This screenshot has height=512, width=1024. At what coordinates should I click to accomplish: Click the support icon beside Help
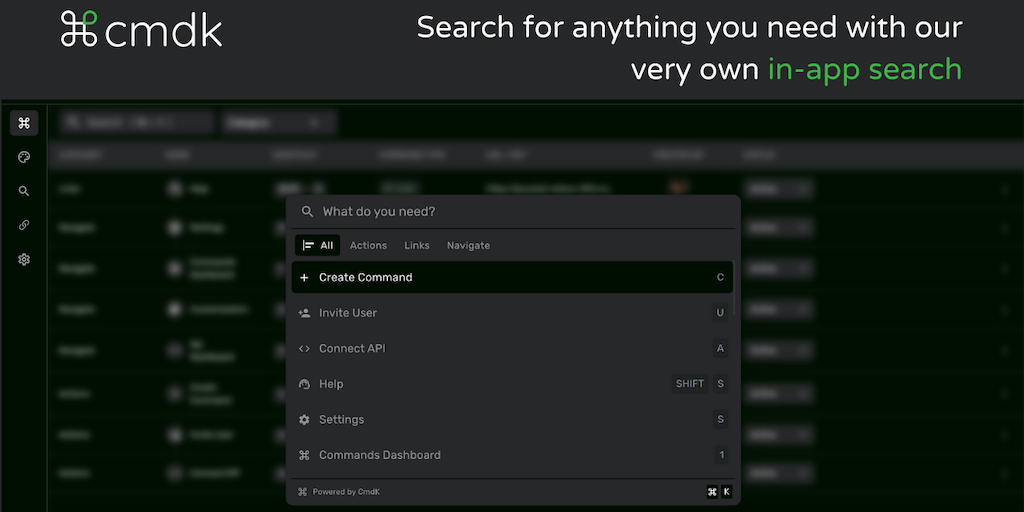tap(304, 384)
